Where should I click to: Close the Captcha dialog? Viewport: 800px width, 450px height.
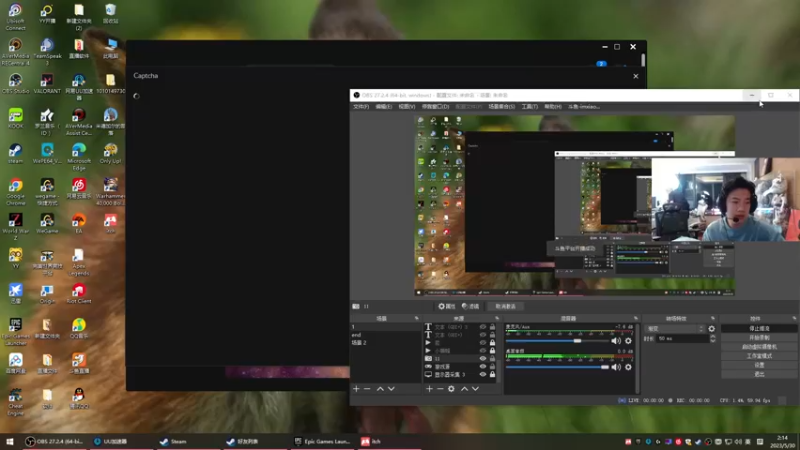tap(636, 76)
